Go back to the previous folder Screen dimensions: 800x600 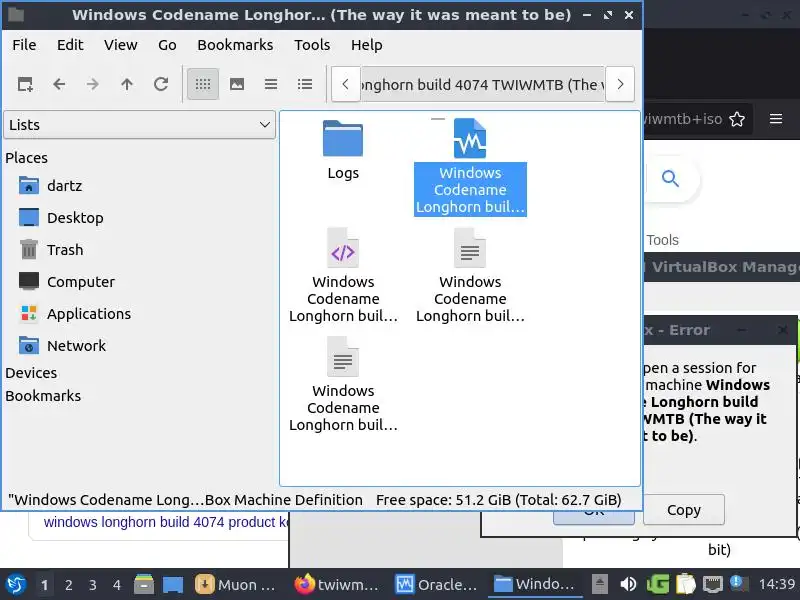(x=59, y=84)
